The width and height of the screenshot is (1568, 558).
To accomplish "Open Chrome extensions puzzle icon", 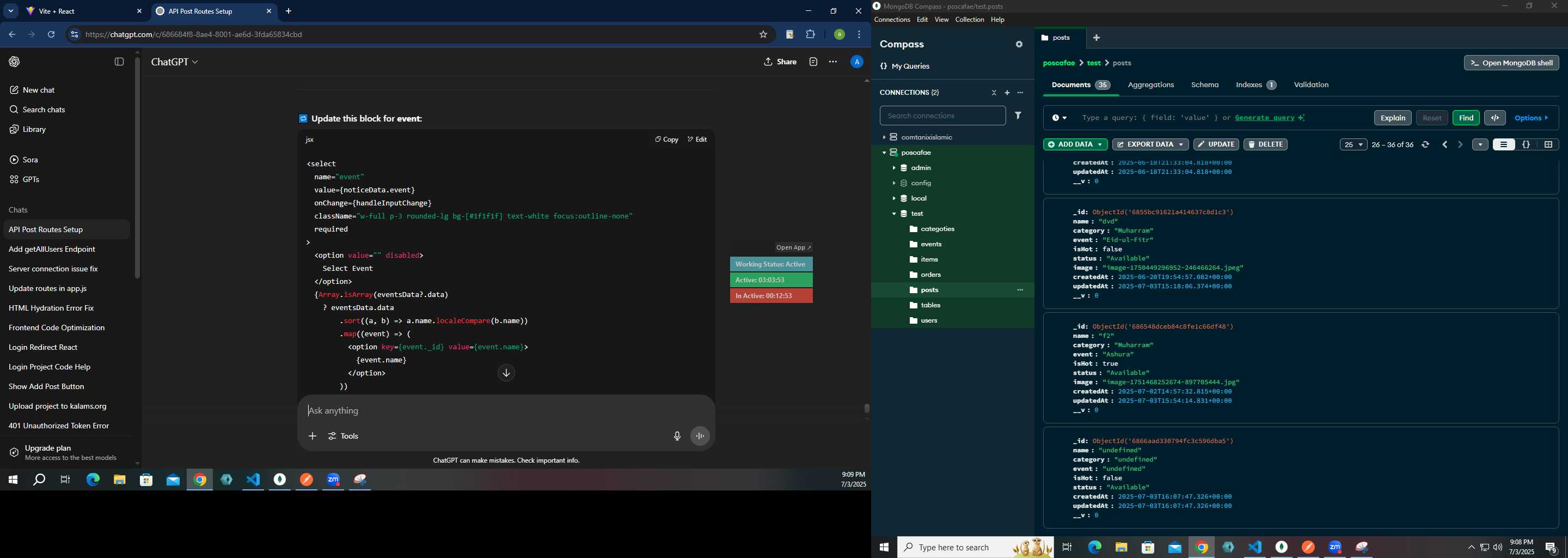I will point(810,35).
